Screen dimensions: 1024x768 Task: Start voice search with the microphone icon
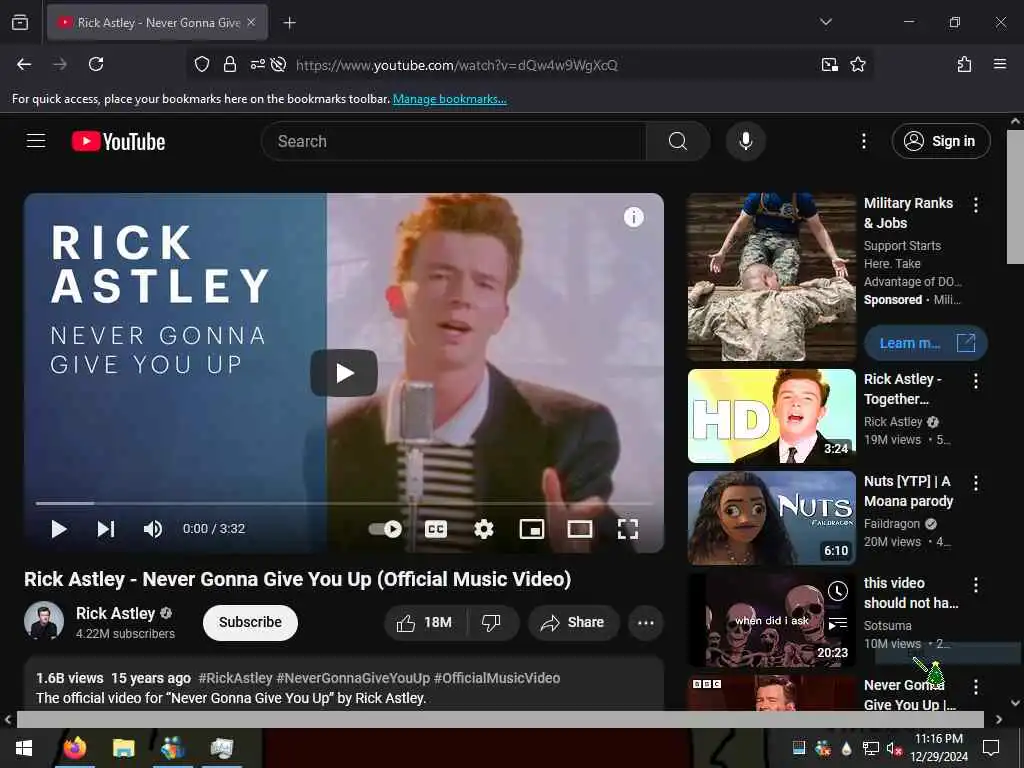pos(745,141)
